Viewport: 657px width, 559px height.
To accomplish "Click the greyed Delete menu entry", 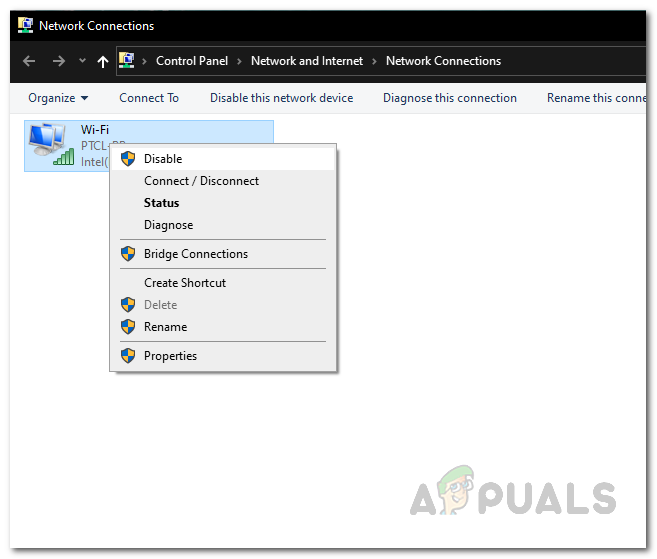I will (x=223, y=305).
